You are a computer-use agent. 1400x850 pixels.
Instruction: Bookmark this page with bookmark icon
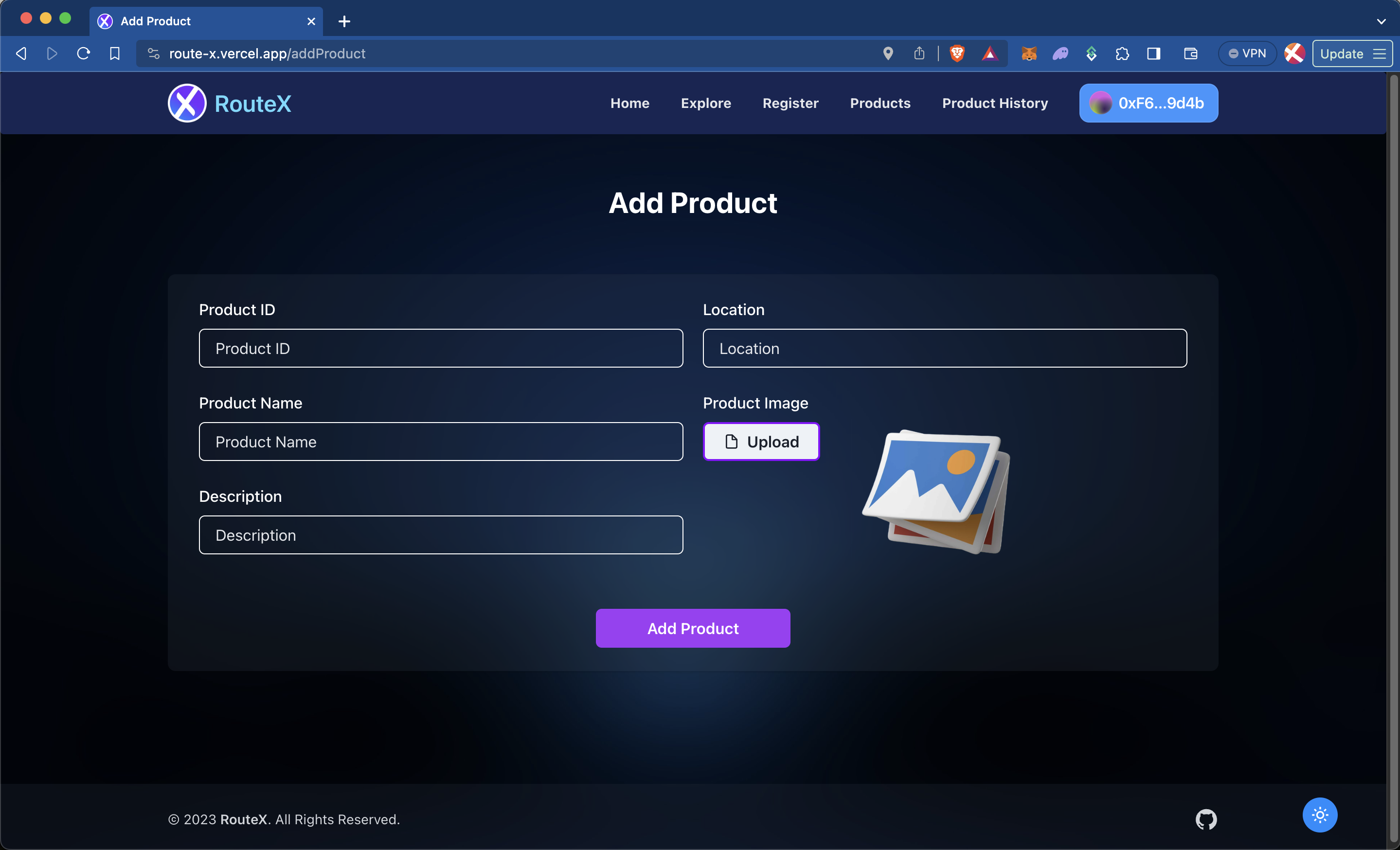115,53
